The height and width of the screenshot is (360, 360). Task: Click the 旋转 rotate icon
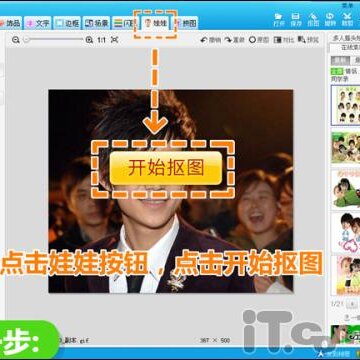tap(330, 20)
